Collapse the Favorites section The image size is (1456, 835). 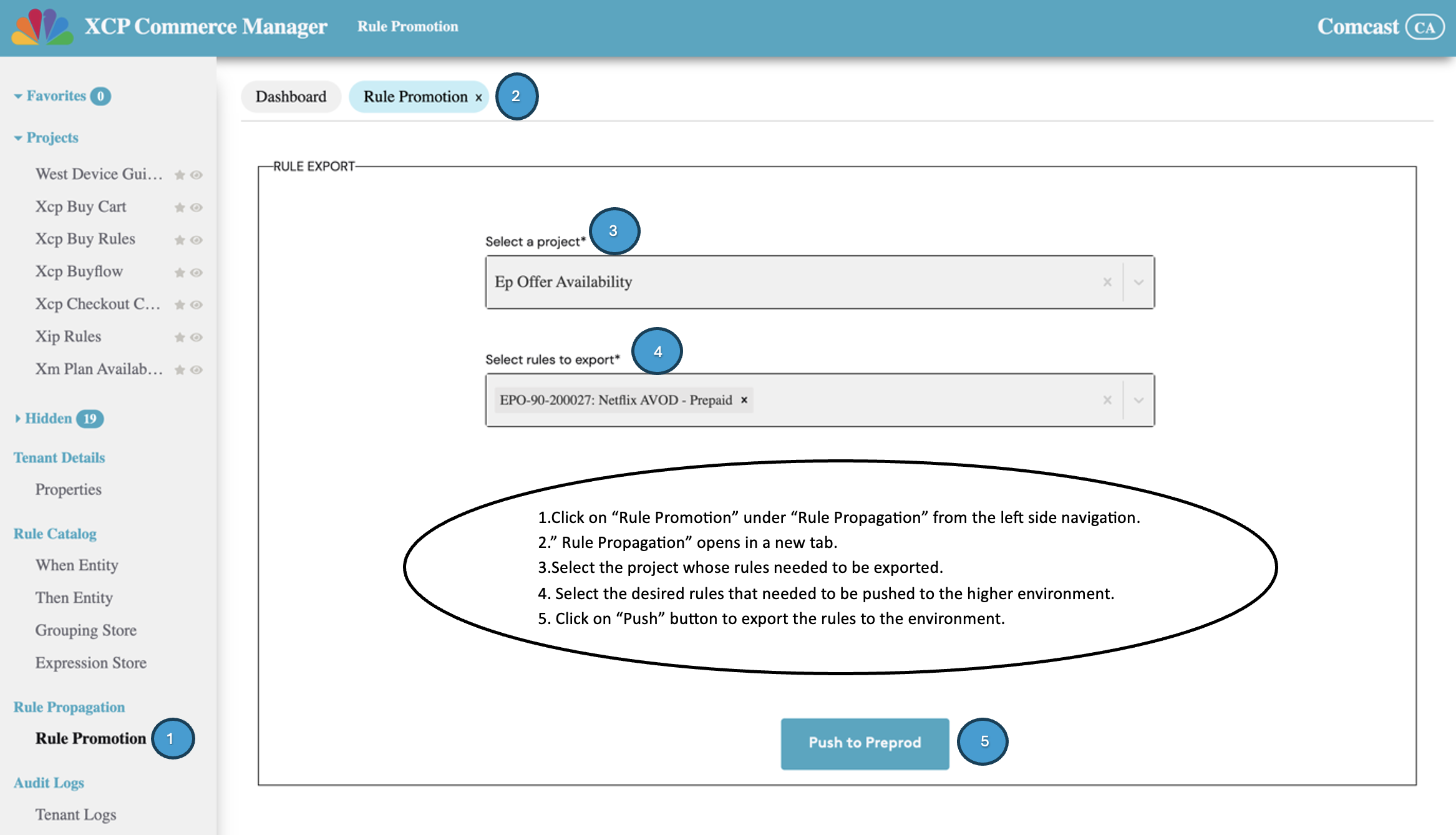[17, 96]
